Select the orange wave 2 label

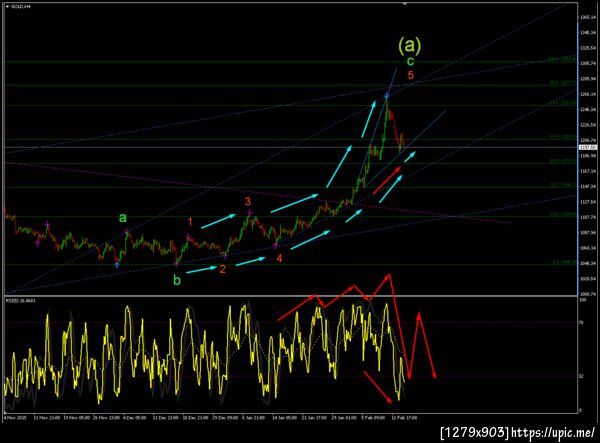[222, 269]
